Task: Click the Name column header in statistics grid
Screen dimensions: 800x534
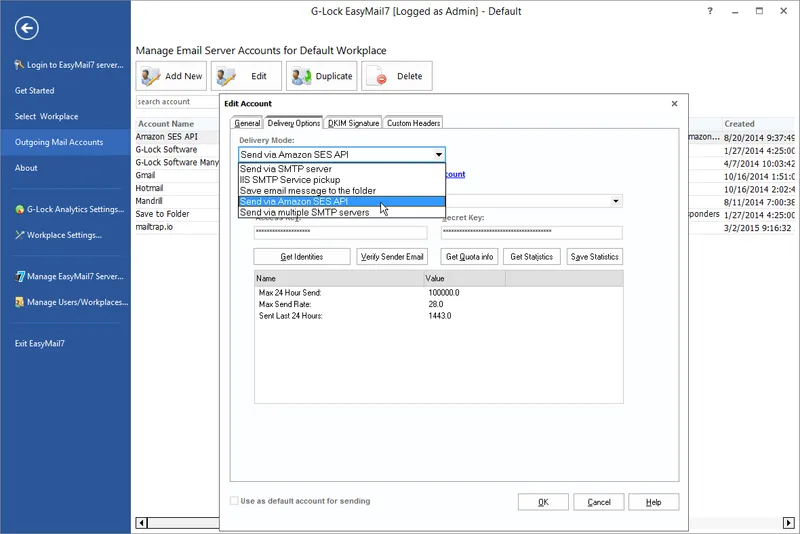Action: coord(339,278)
